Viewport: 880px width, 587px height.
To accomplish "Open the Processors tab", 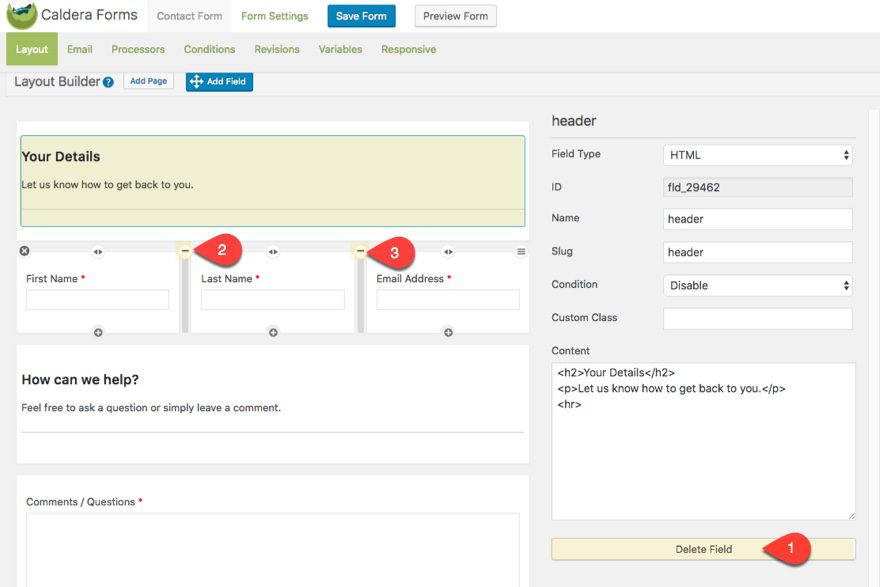I will coord(138,49).
